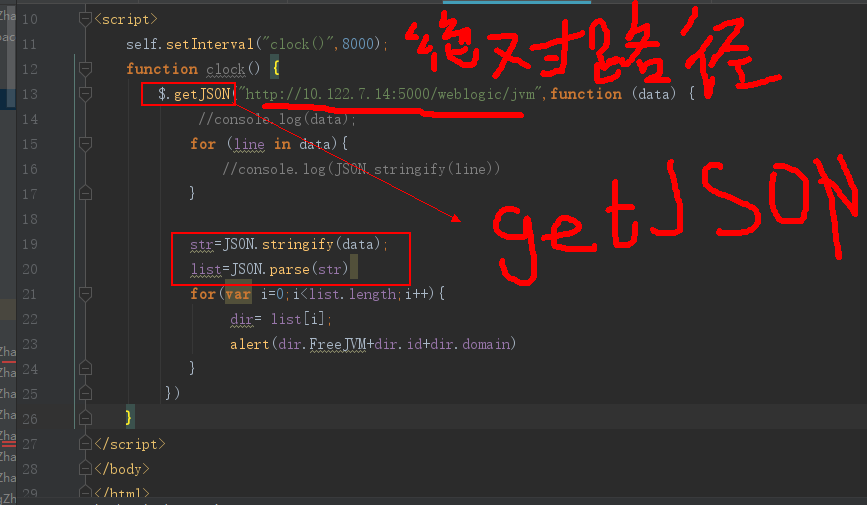Click the fold end marker on line 26
The image size is (867, 505).
(x=85, y=418)
